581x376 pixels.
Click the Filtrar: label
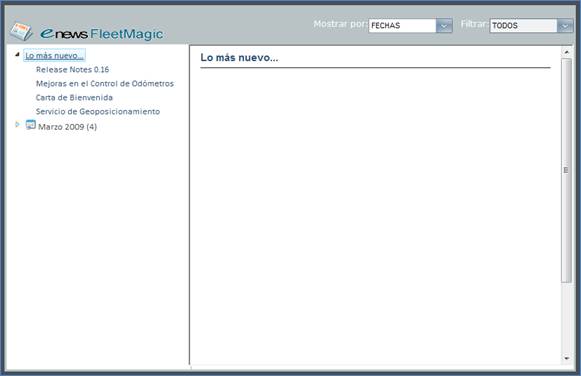point(474,24)
